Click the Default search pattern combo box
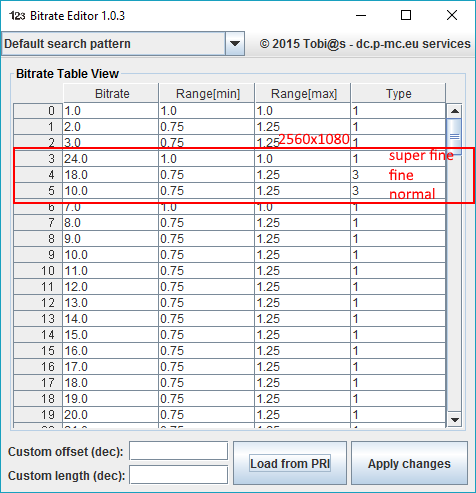This screenshot has width=476, height=493. click(x=123, y=44)
